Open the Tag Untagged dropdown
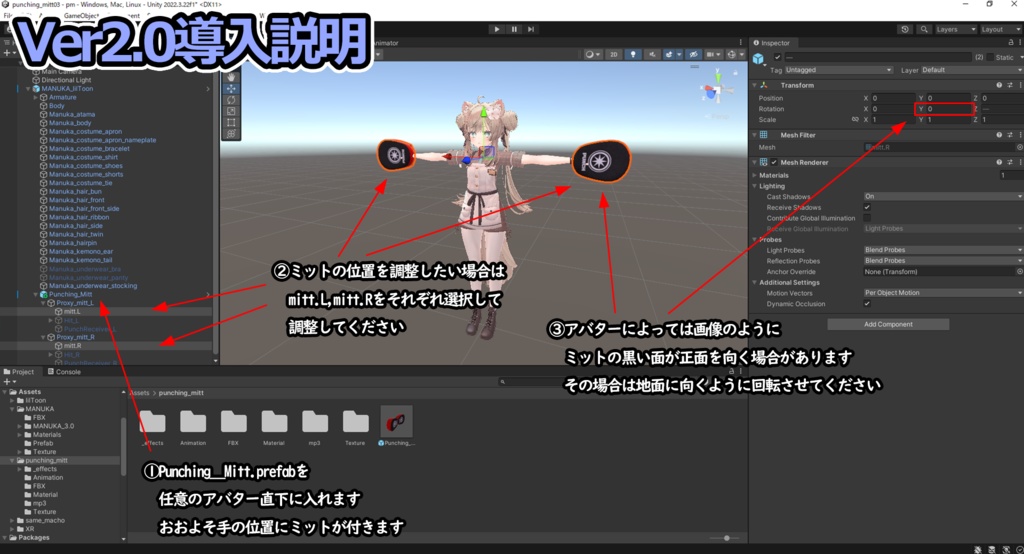This screenshot has height=554, width=1024. (839, 70)
